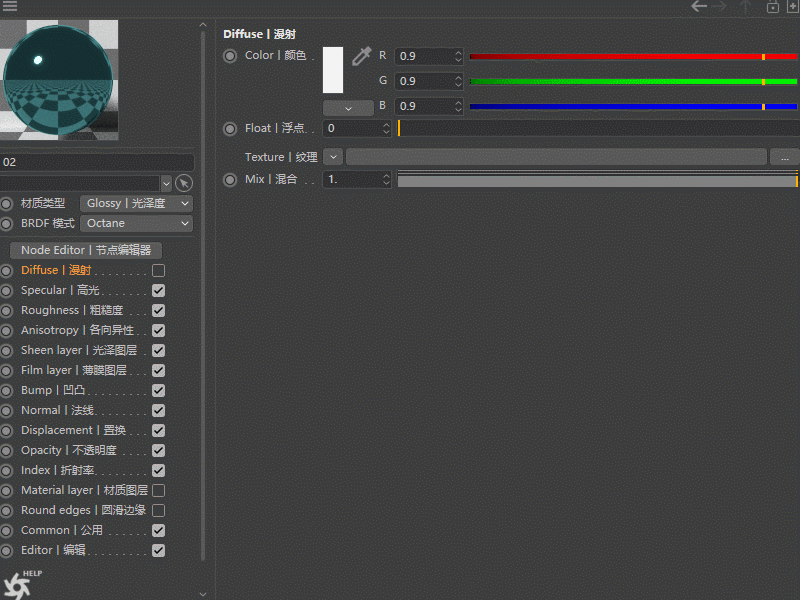This screenshot has height=600, width=800.
Task: Disable the Bump checkbox
Action: click(159, 390)
